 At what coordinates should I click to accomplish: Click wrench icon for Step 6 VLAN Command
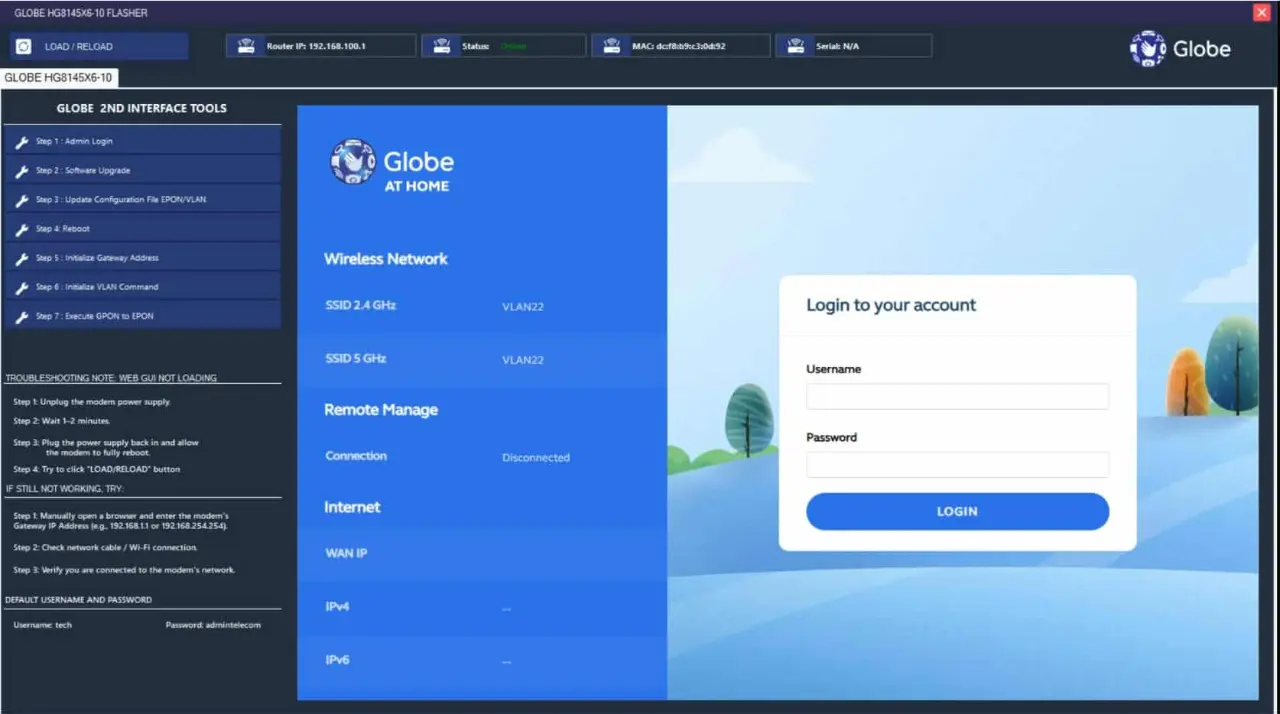coord(22,287)
